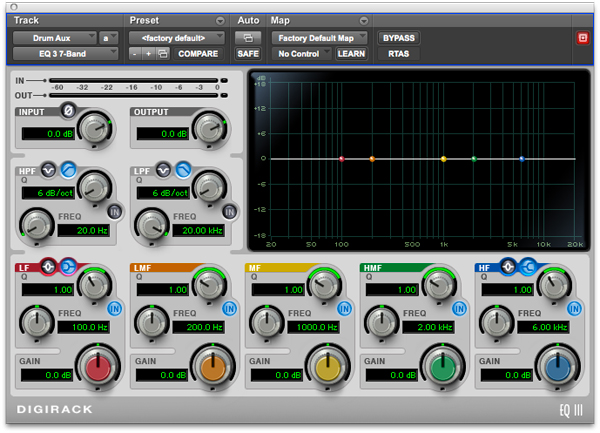Click the HF 6.00 kHz frequency field
This screenshot has height=433, width=600.
point(543,327)
